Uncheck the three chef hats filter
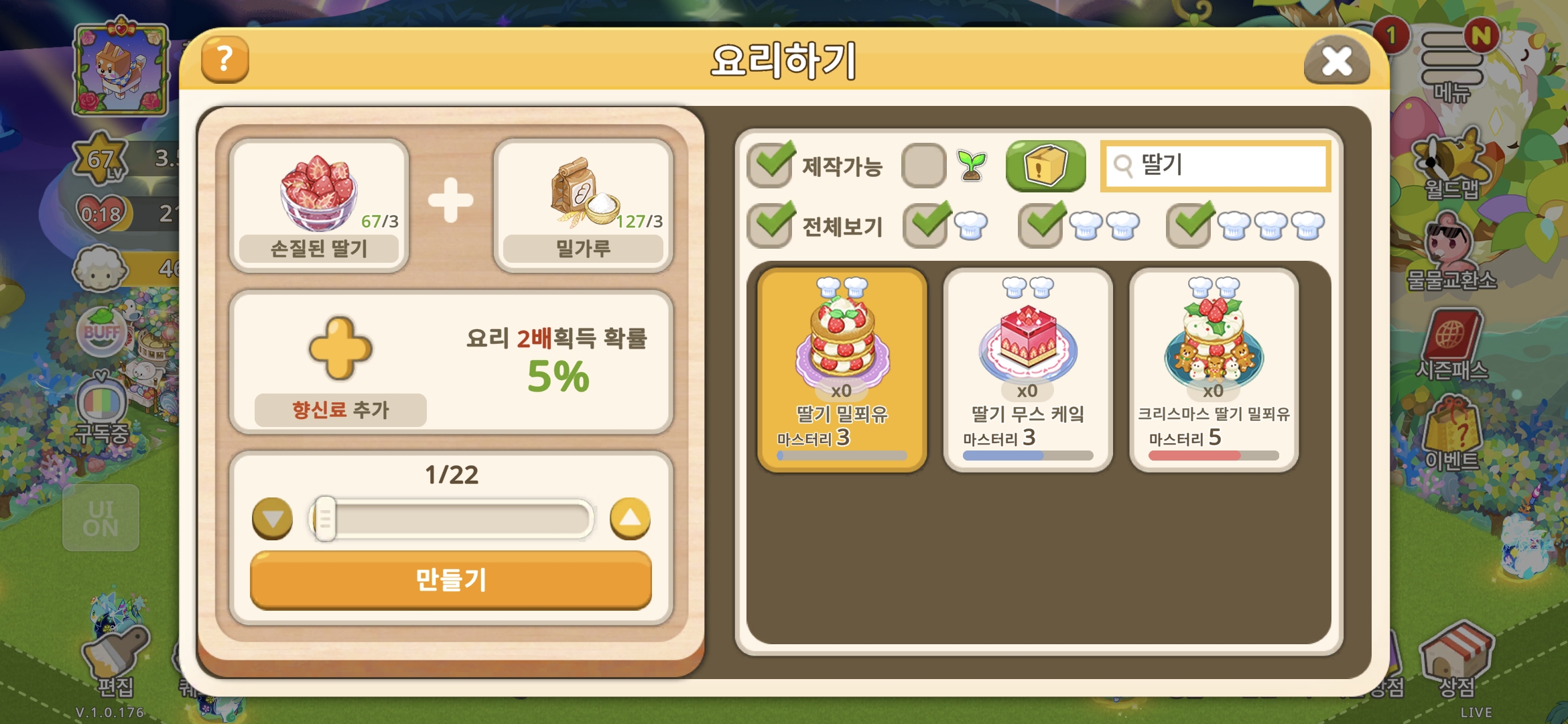This screenshot has height=724, width=1568. click(x=1189, y=225)
